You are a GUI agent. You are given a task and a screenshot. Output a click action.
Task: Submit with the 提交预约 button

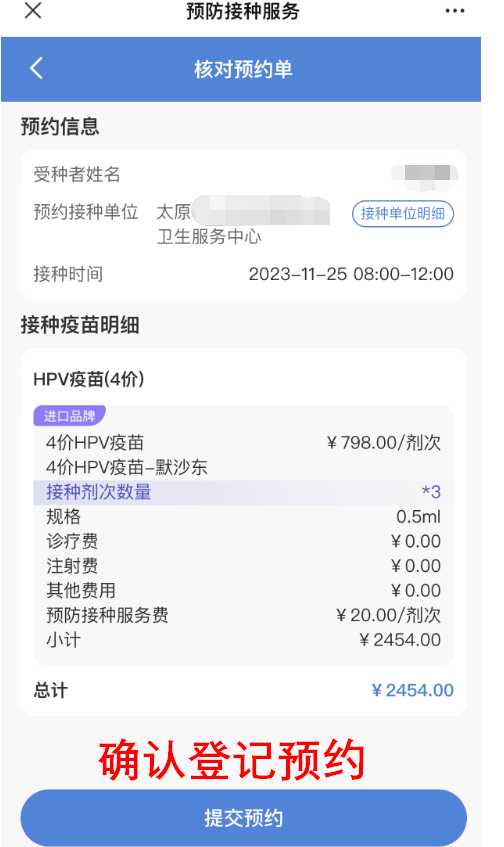[x=244, y=818]
